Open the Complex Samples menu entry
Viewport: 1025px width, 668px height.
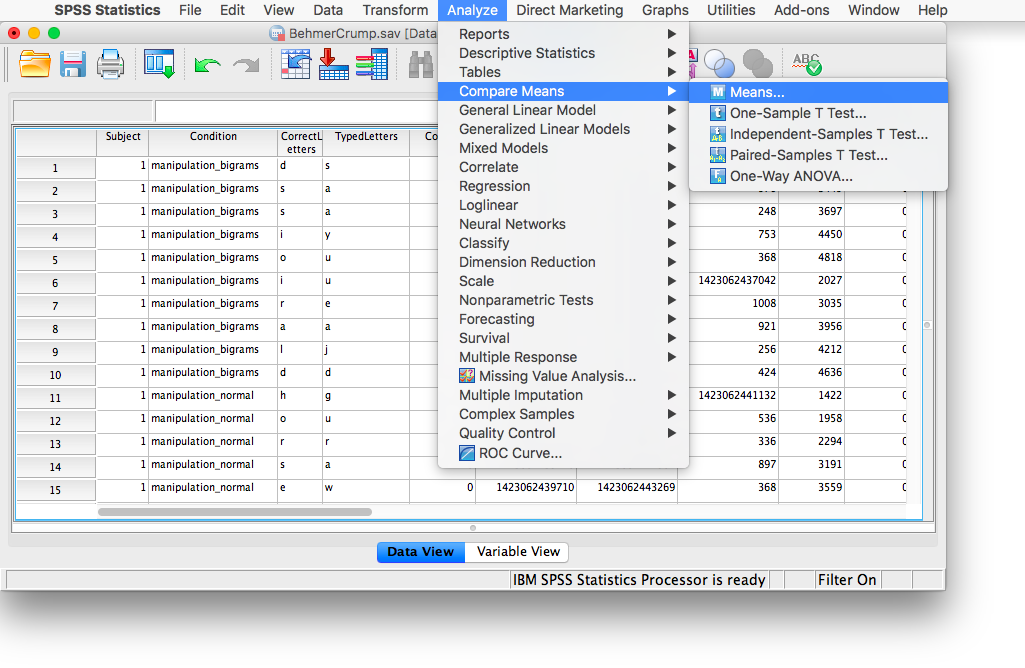click(x=563, y=414)
